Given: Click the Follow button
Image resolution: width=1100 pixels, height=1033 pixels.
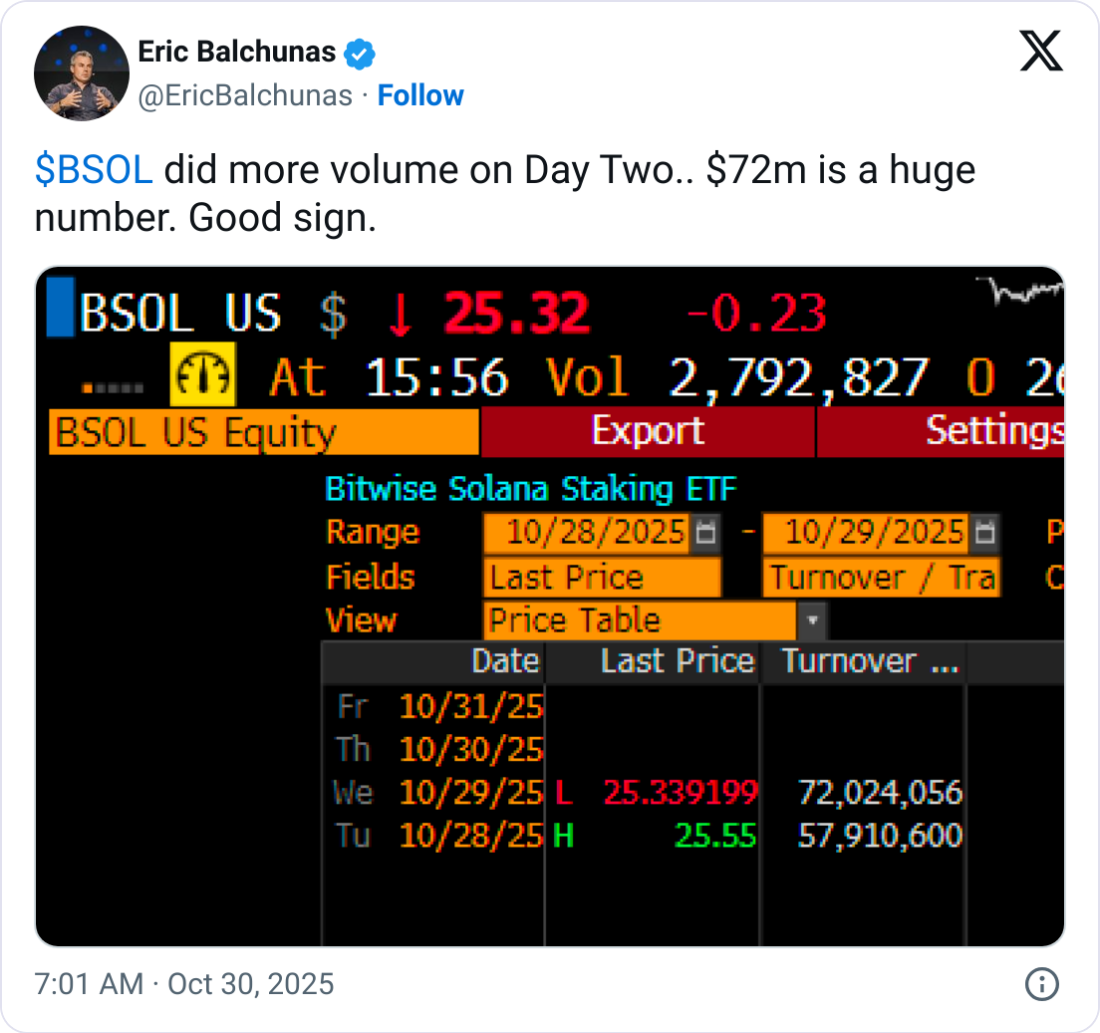Looking at the screenshot, I should pyautogui.click(x=421, y=95).
